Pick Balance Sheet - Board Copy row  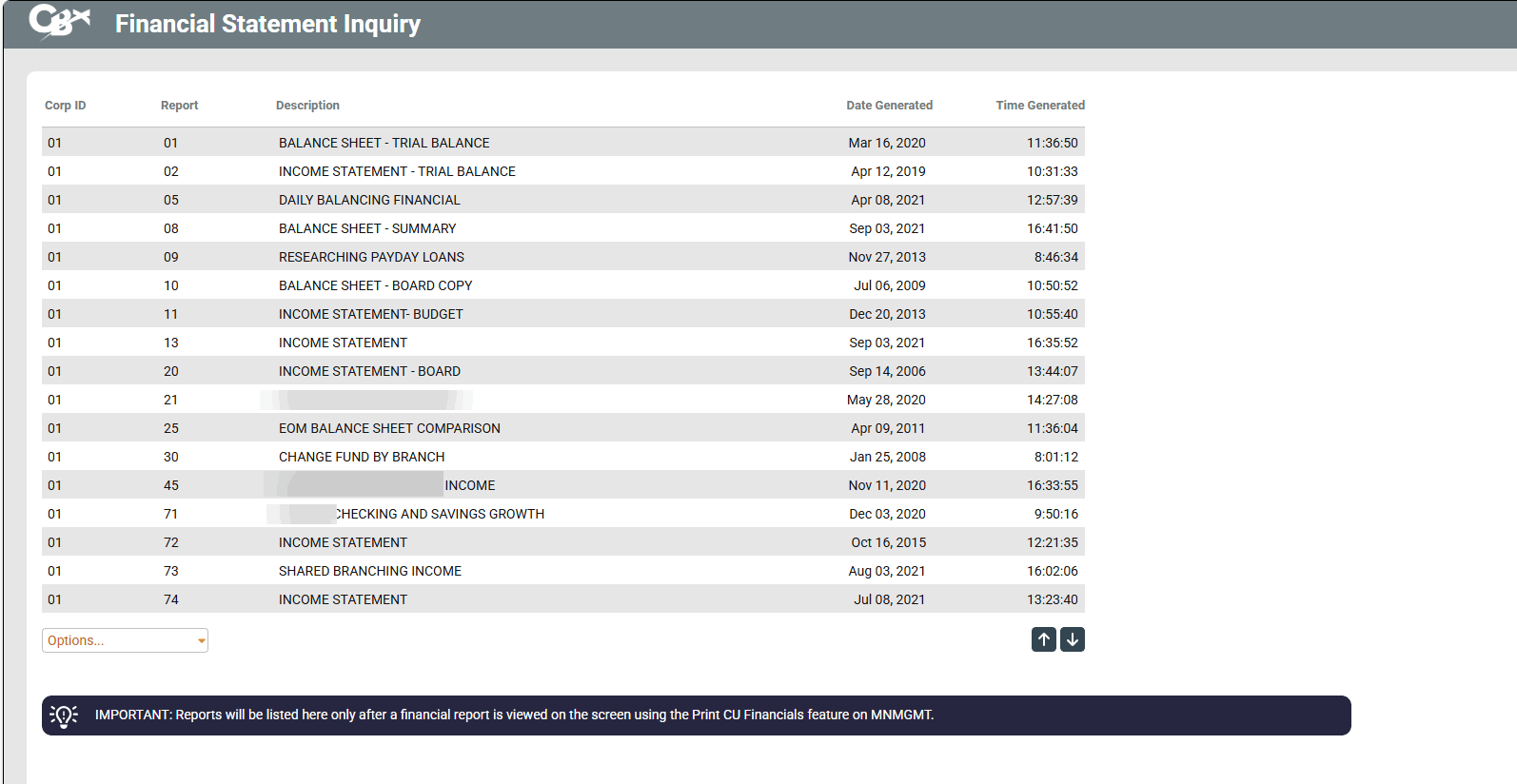pyautogui.click(x=375, y=285)
